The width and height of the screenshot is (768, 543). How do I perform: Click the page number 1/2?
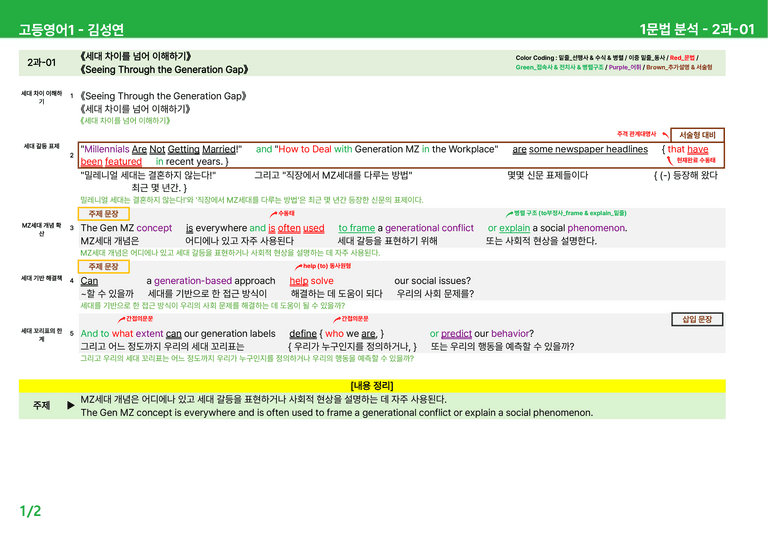tap(30, 511)
